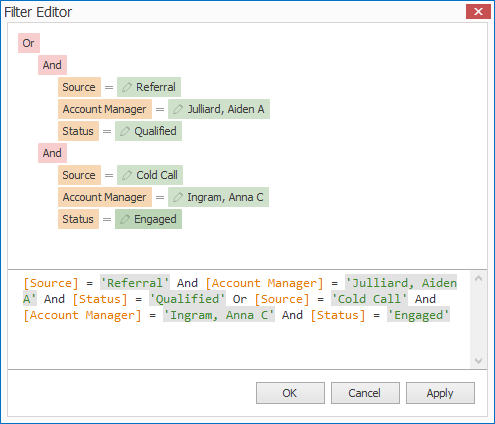The image size is (495, 424).
Task: Edit the Ingram, Anna C value
Action: pos(218,197)
